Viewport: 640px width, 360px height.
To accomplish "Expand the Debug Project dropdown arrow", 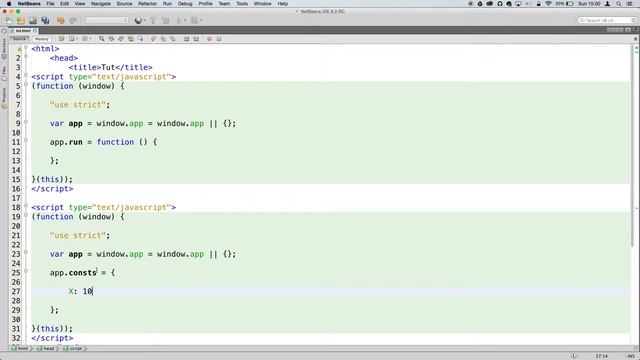I will click(x=201, y=20).
